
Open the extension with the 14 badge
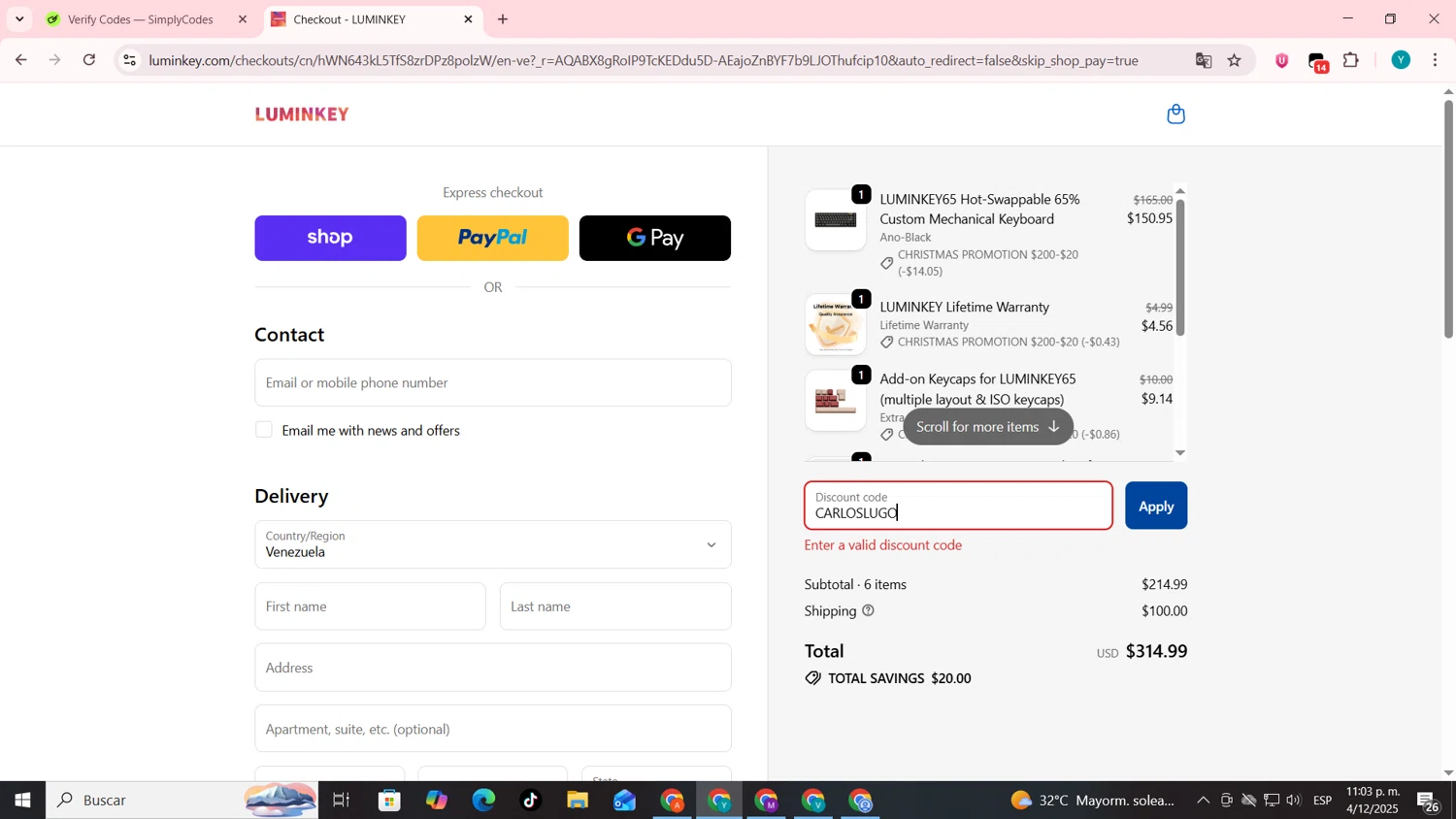click(x=1318, y=62)
